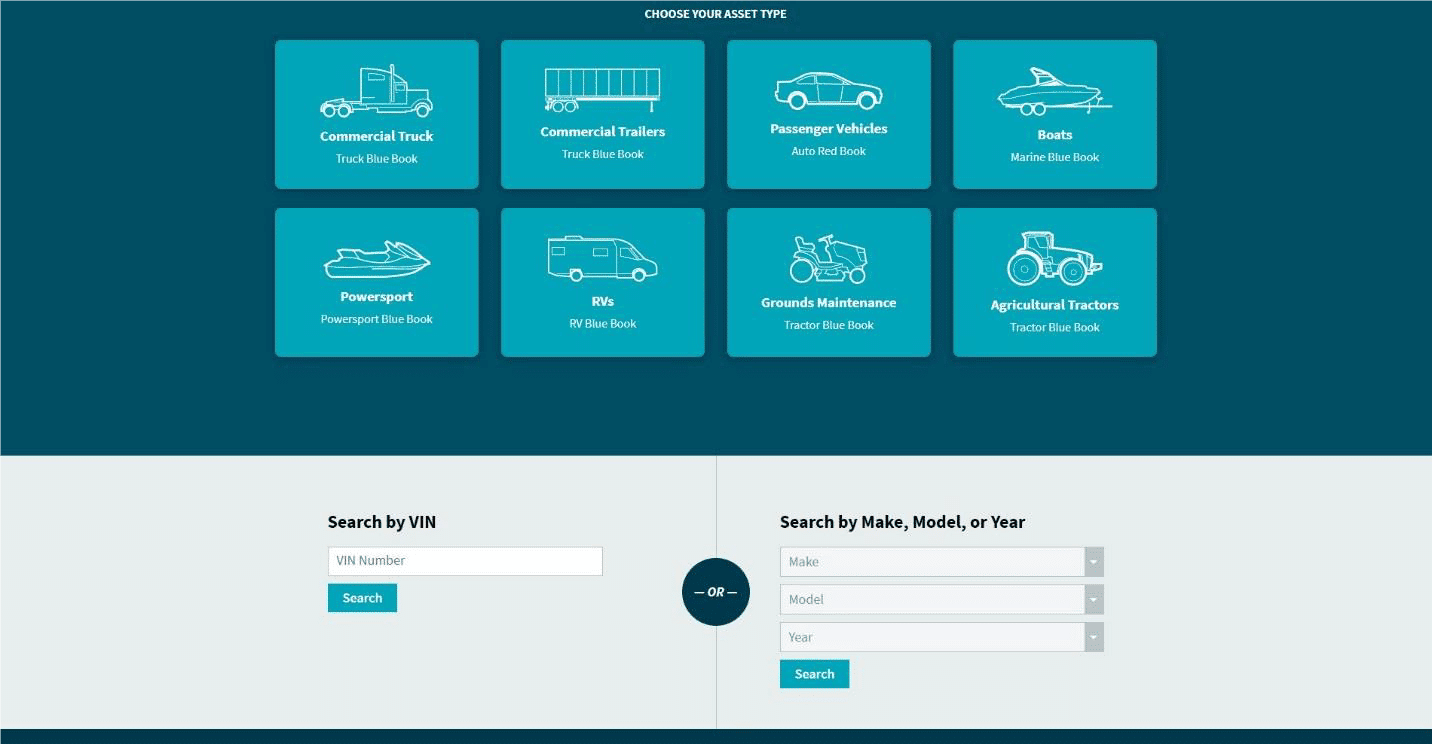Select Passenger Vehicles title text
Viewport: 1432px width, 744px height.
point(829,129)
